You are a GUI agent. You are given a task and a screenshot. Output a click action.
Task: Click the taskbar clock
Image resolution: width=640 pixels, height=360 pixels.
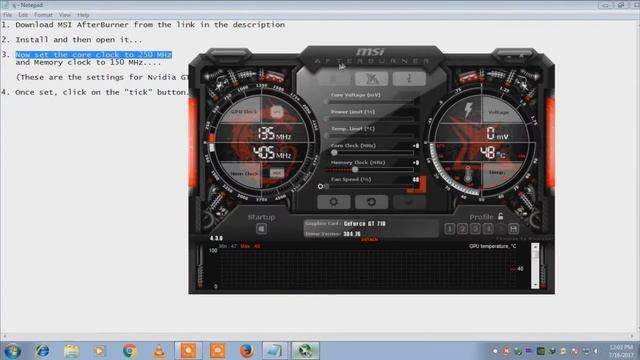[622, 351]
